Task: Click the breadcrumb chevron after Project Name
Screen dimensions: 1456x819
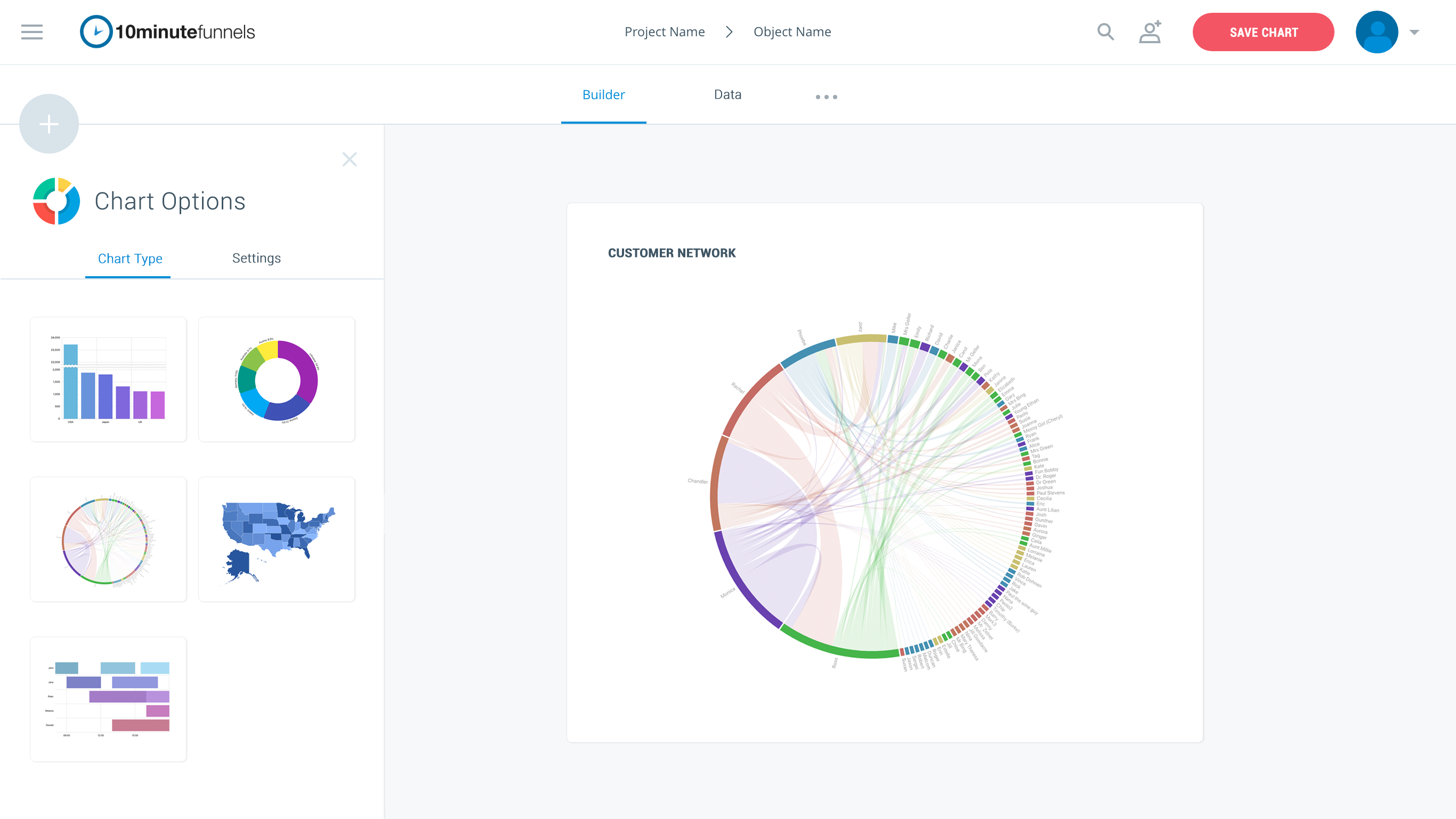Action: (729, 31)
